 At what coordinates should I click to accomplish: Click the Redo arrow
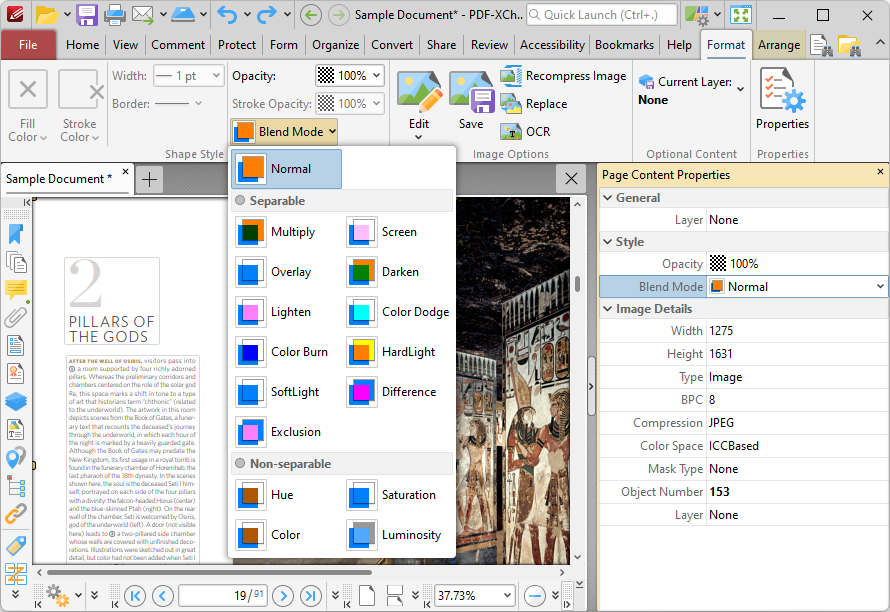click(x=267, y=15)
